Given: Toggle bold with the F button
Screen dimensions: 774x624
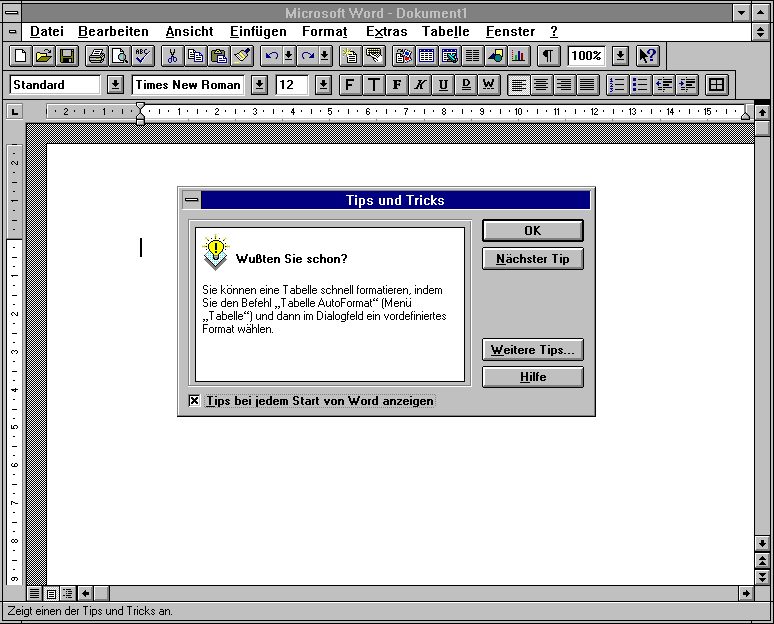Looking at the screenshot, I should pyautogui.click(x=397, y=85).
